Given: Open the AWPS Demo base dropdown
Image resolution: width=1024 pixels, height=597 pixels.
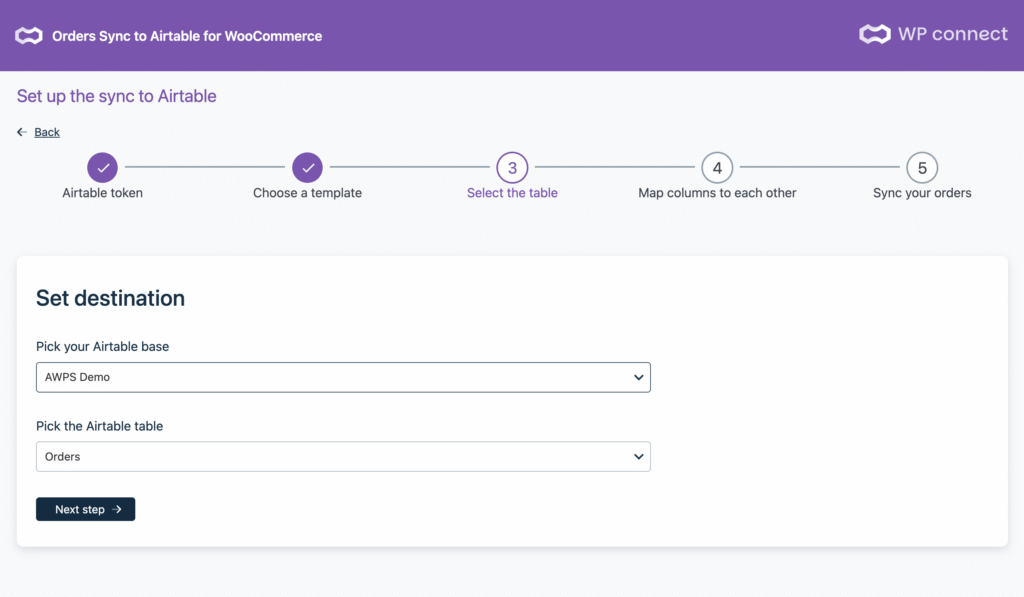Looking at the screenshot, I should (x=342, y=377).
